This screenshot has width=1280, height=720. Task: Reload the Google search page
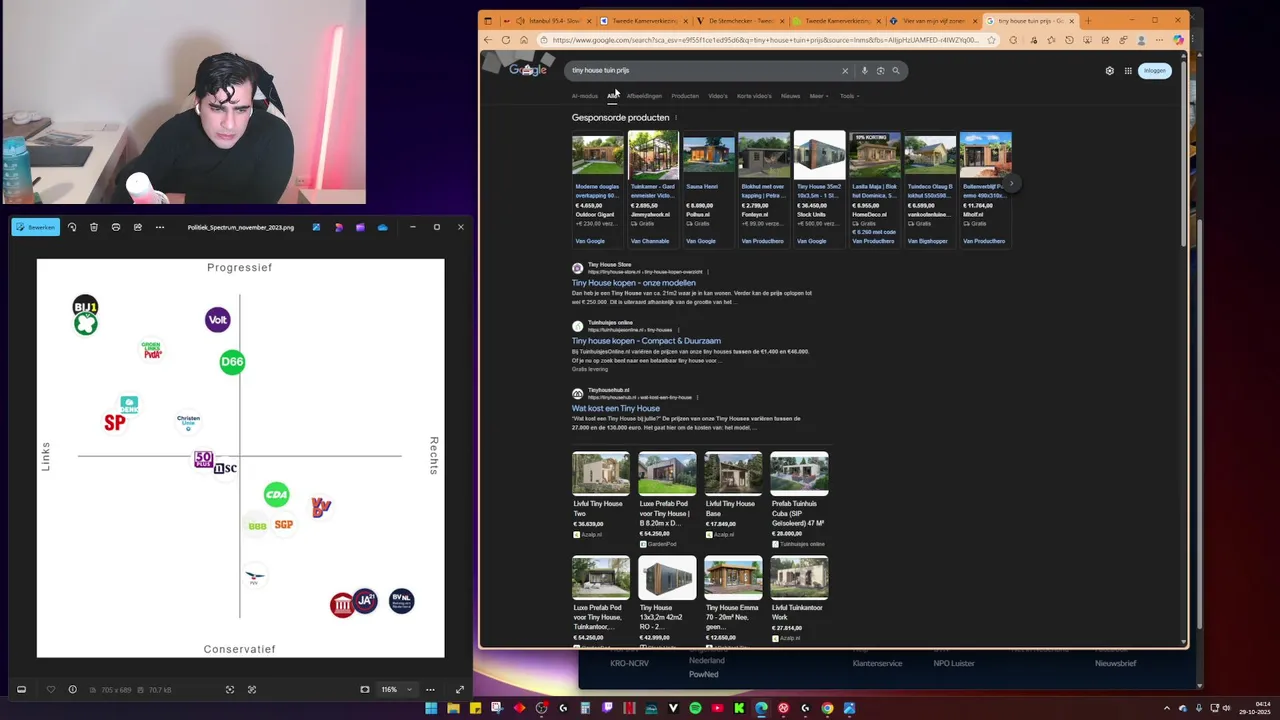[x=506, y=40]
